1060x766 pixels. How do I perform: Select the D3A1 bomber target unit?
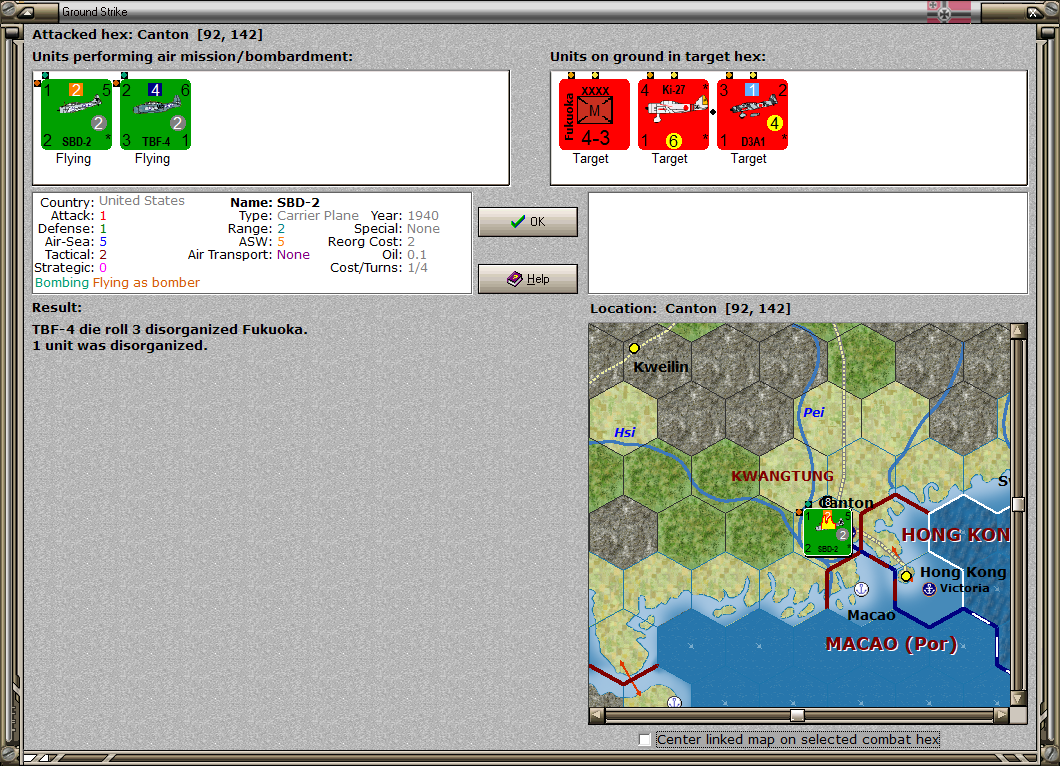pos(752,114)
